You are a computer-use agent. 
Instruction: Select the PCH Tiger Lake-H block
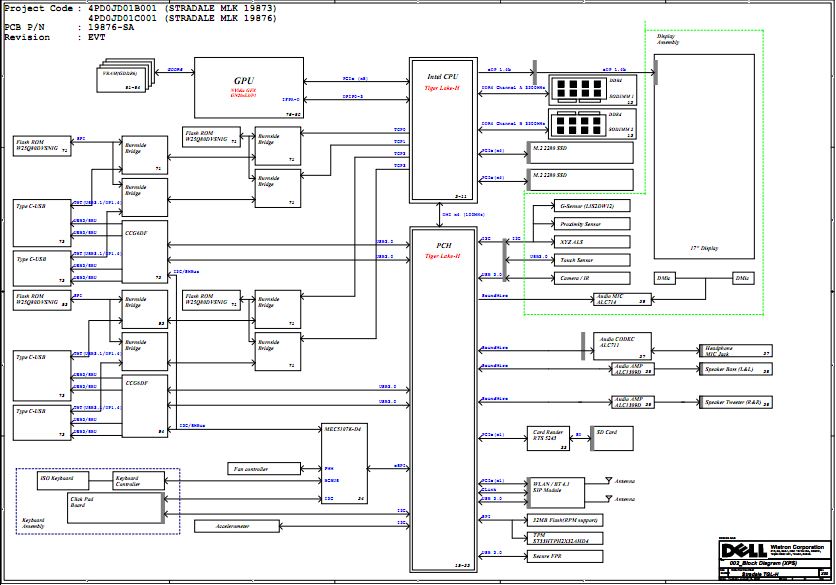pos(443,399)
